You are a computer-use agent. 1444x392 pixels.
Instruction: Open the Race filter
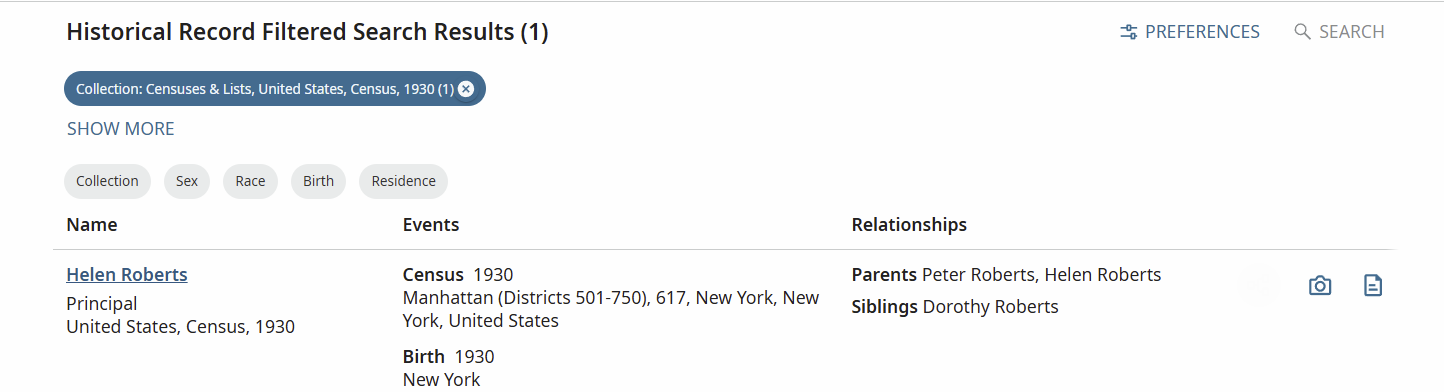250,181
